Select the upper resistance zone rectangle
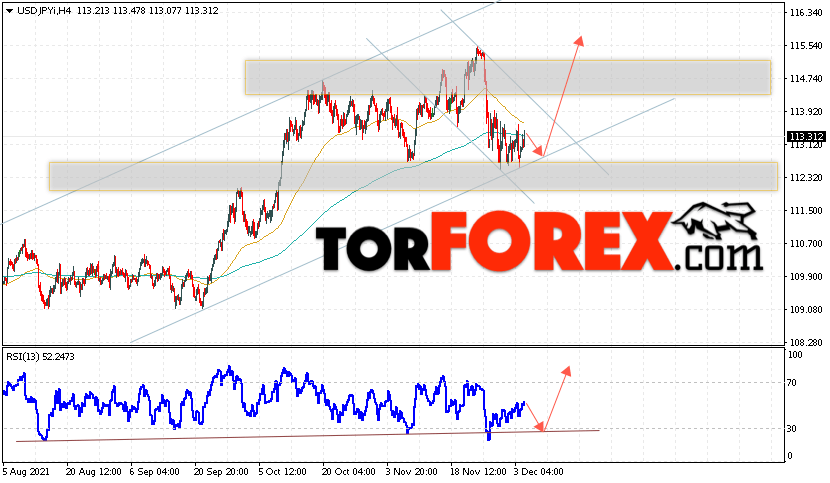This screenshot has height=483, width=830. coord(508,78)
